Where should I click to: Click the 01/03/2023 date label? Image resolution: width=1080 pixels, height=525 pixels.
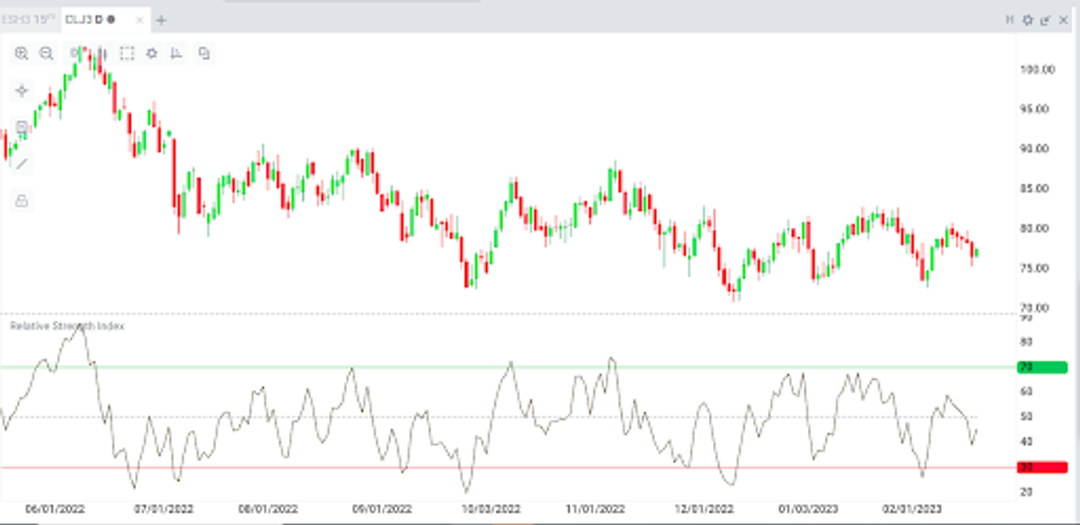(x=809, y=509)
